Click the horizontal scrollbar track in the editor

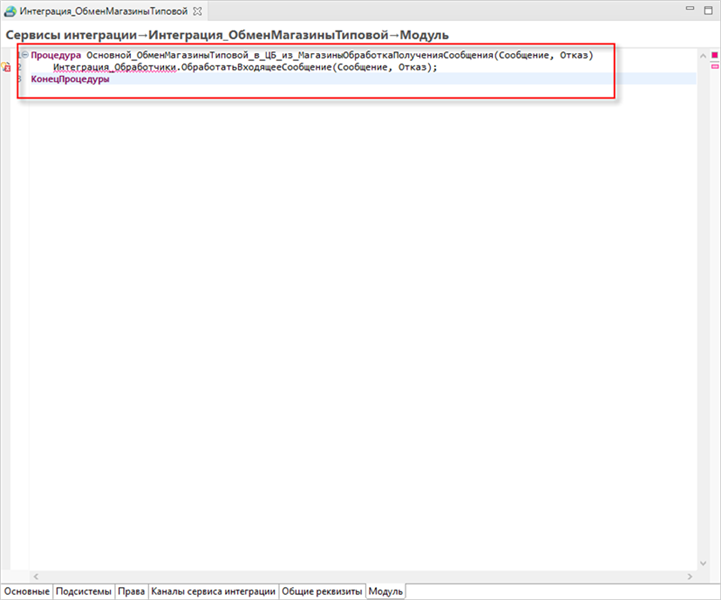pyautogui.click(x=360, y=575)
